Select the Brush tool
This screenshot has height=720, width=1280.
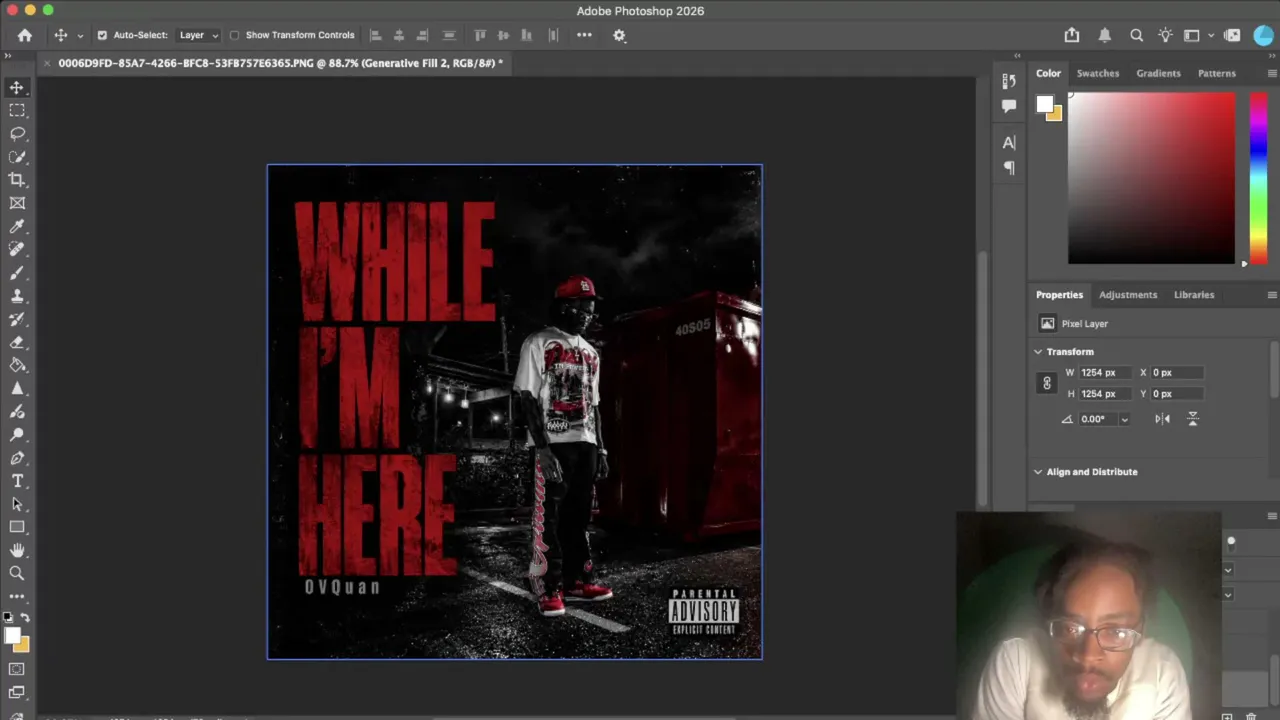pos(17,273)
